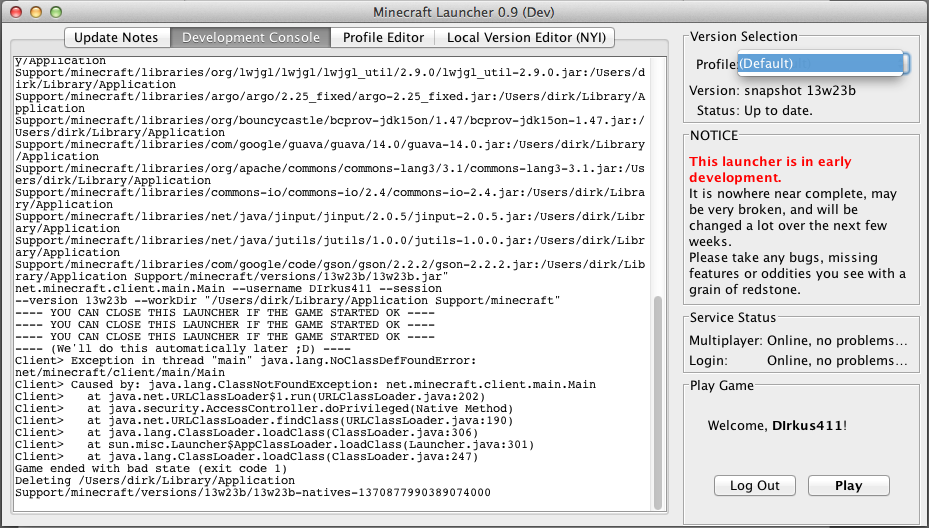The image size is (929, 528).
Task: Click the '--version 13w23b --workDir' line
Action: [x=287, y=300]
